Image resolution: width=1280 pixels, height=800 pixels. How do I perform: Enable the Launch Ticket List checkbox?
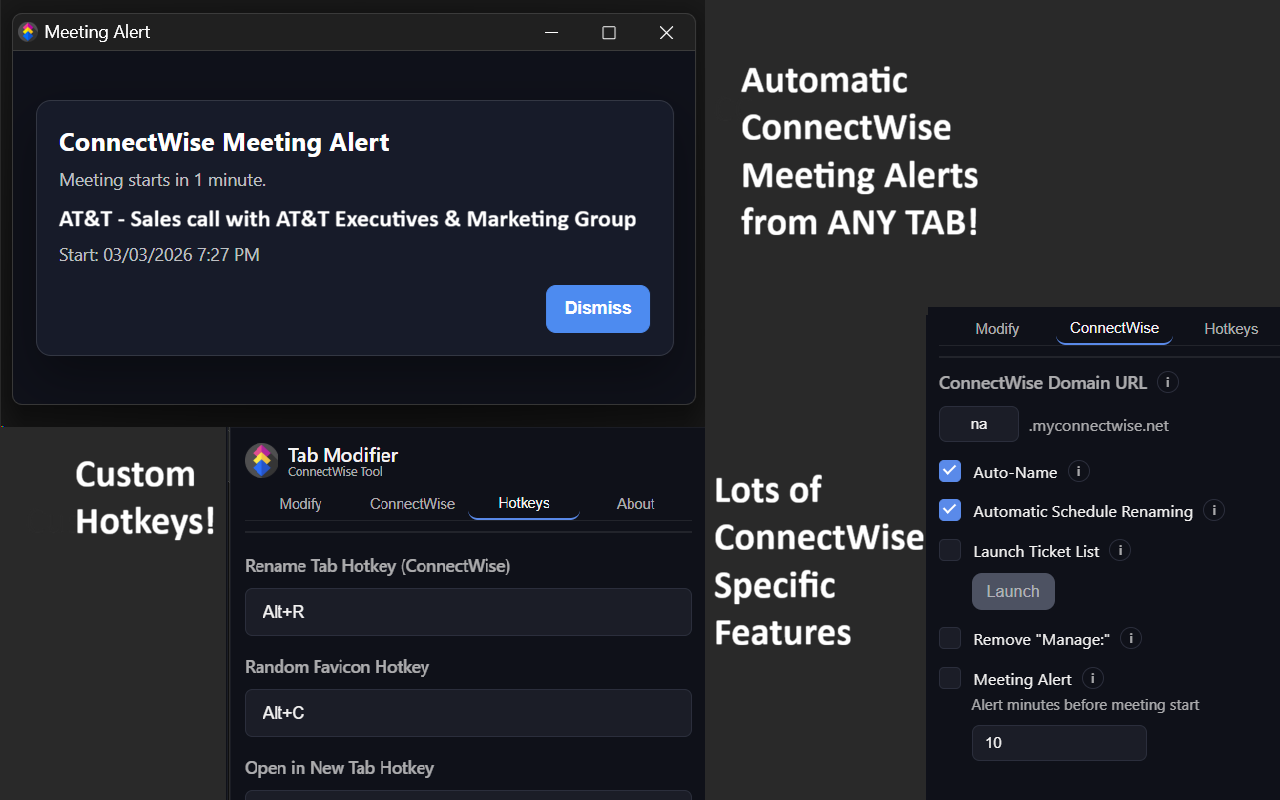(950, 550)
